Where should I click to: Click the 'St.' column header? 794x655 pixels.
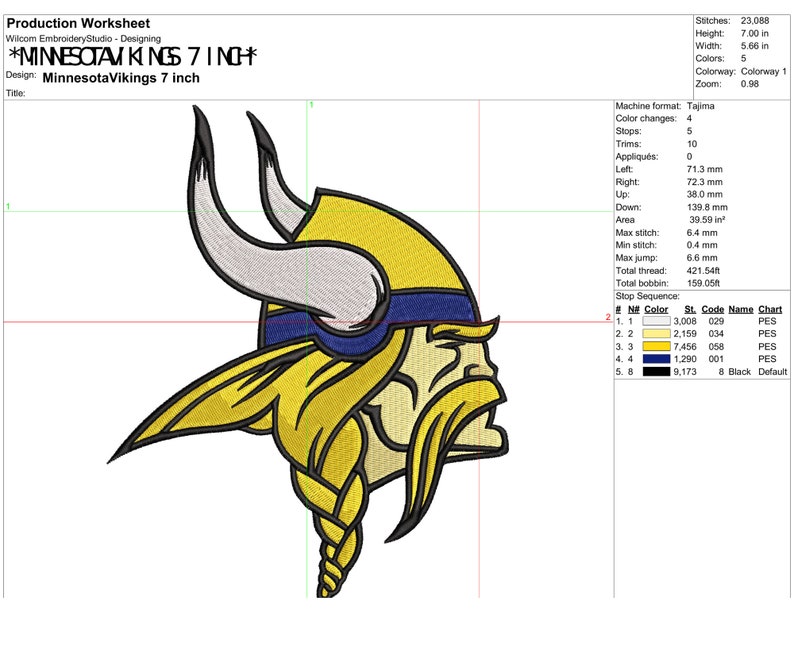pyautogui.click(x=690, y=309)
